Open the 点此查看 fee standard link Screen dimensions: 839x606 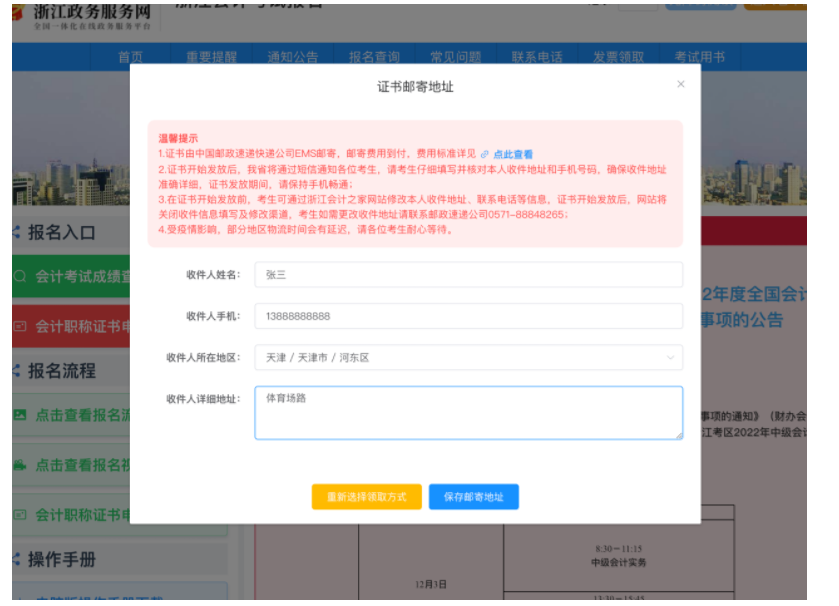(513, 155)
